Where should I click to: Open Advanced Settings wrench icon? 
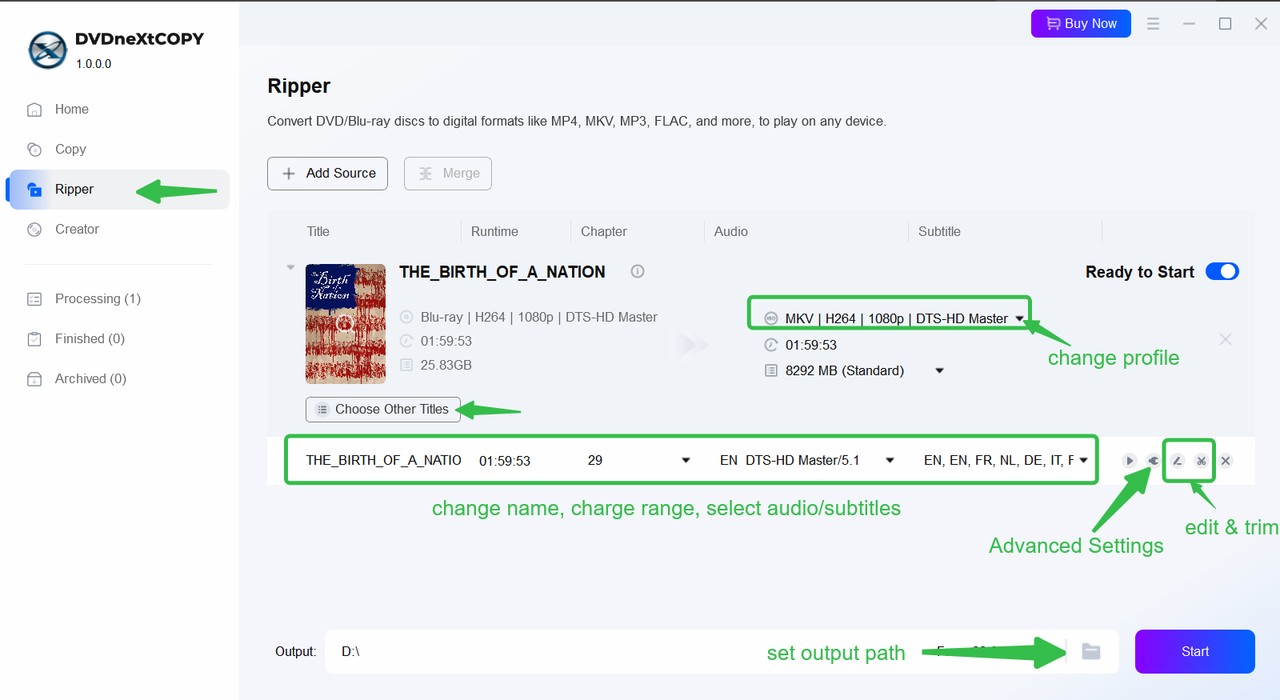[x=1153, y=461]
